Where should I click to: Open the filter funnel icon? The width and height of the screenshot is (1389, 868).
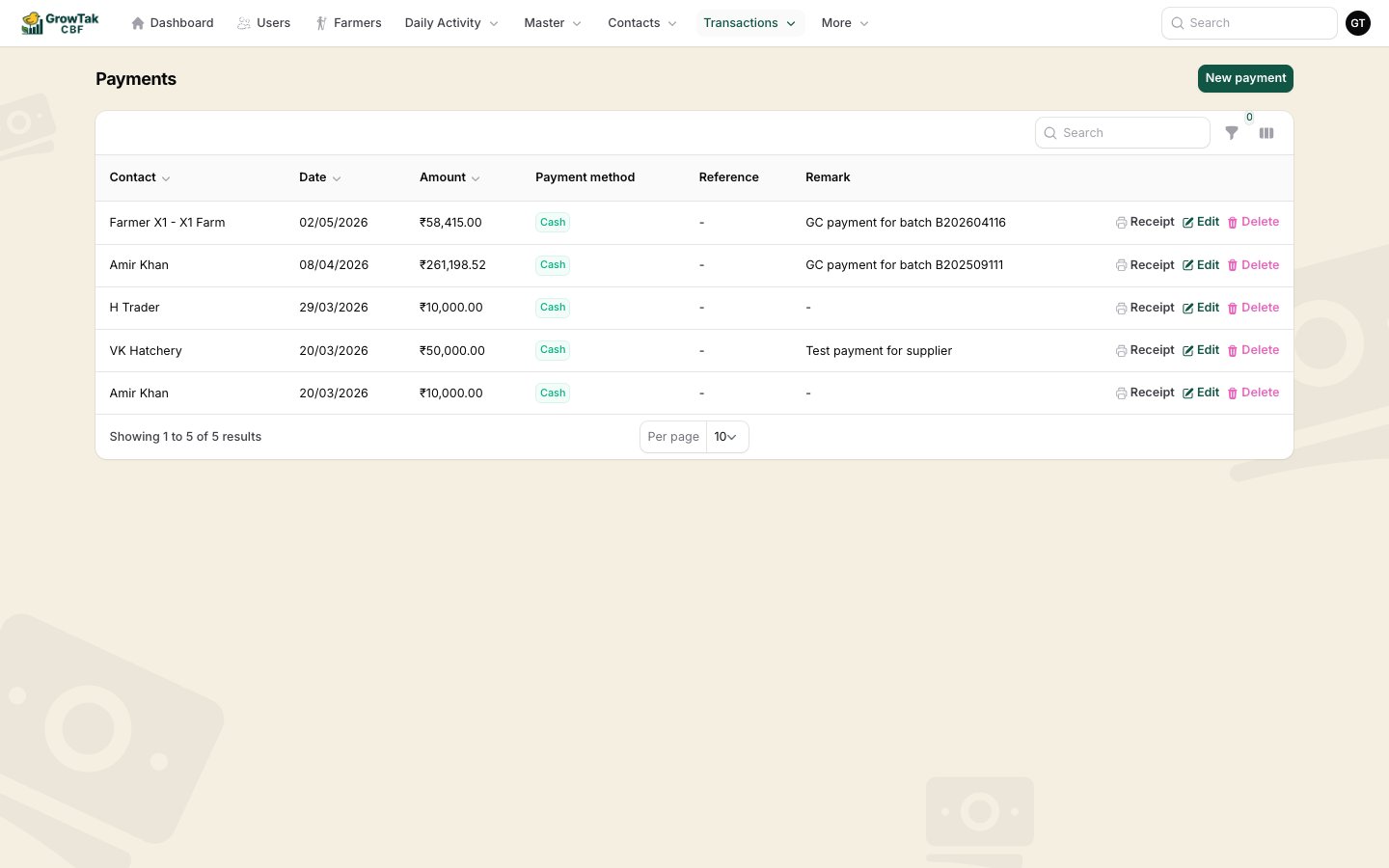point(1232,133)
